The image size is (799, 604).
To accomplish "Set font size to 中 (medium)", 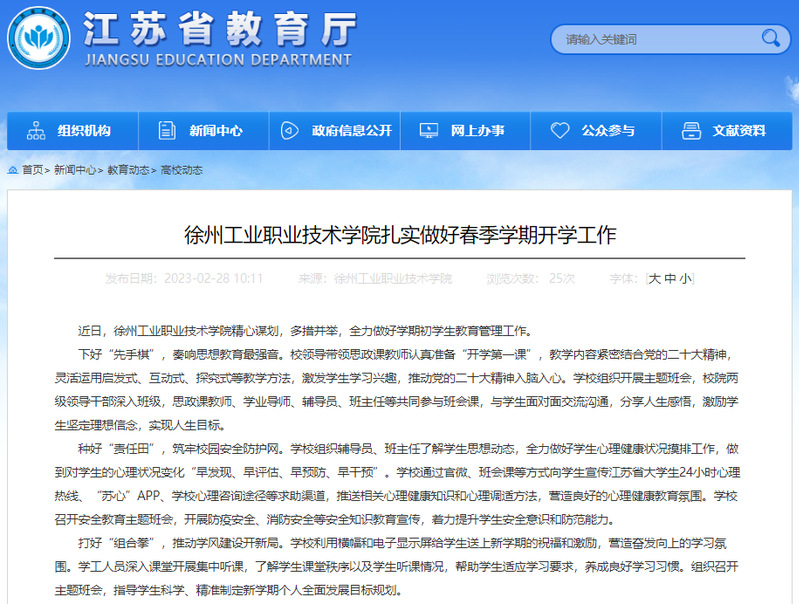I will click(x=670, y=279).
